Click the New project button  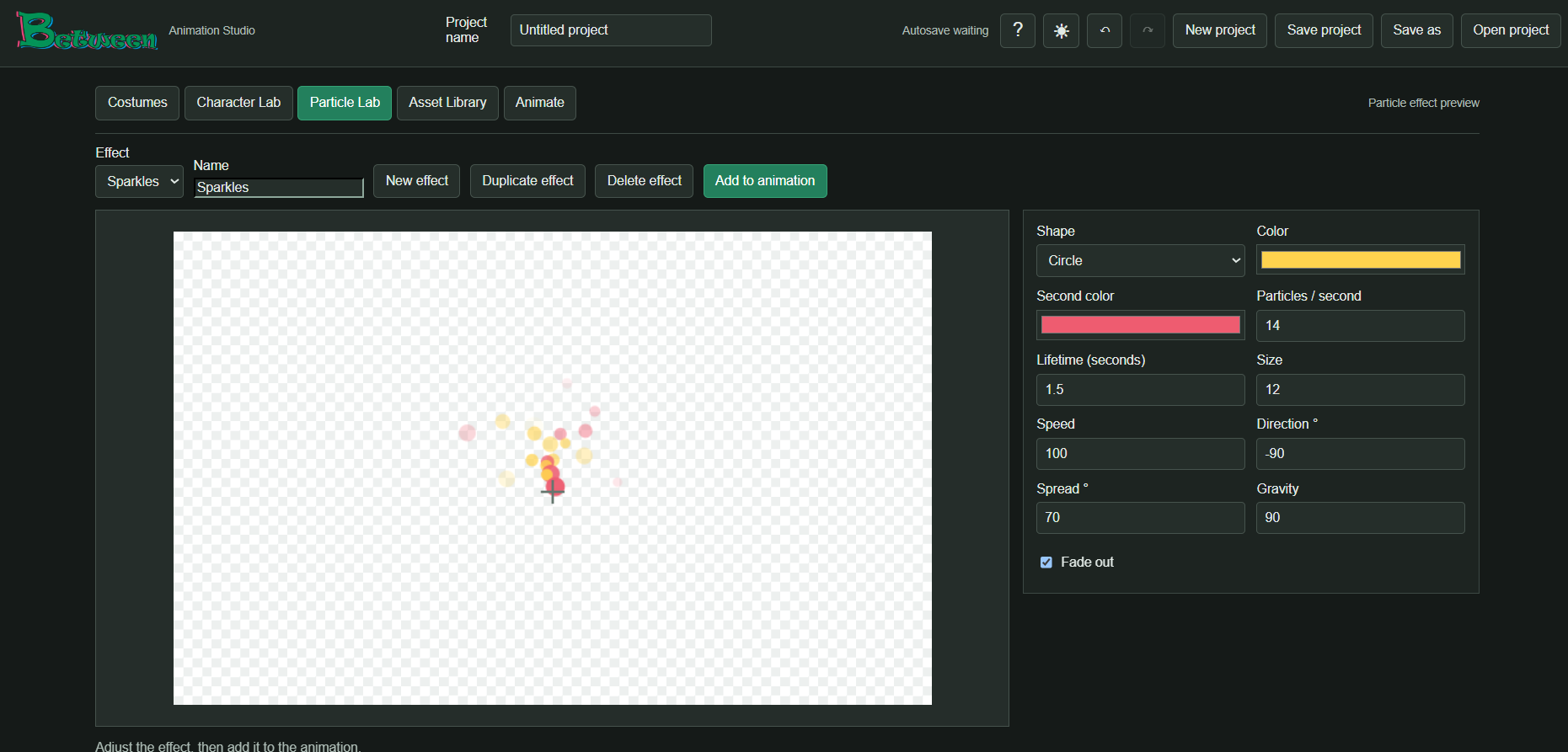tap(1220, 30)
